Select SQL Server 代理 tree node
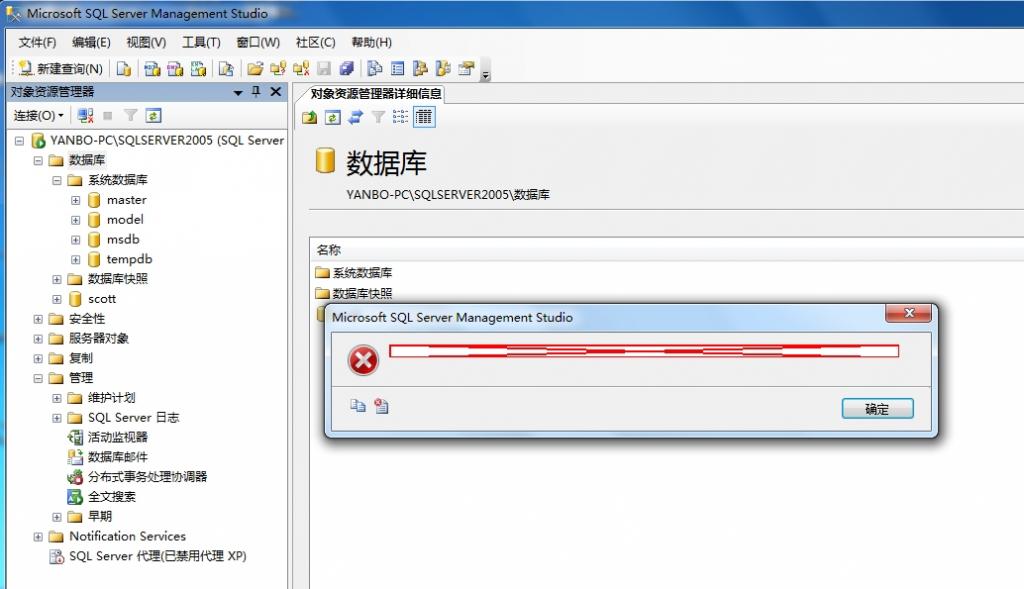Viewport: 1024px width, 589px height. coord(157,556)
